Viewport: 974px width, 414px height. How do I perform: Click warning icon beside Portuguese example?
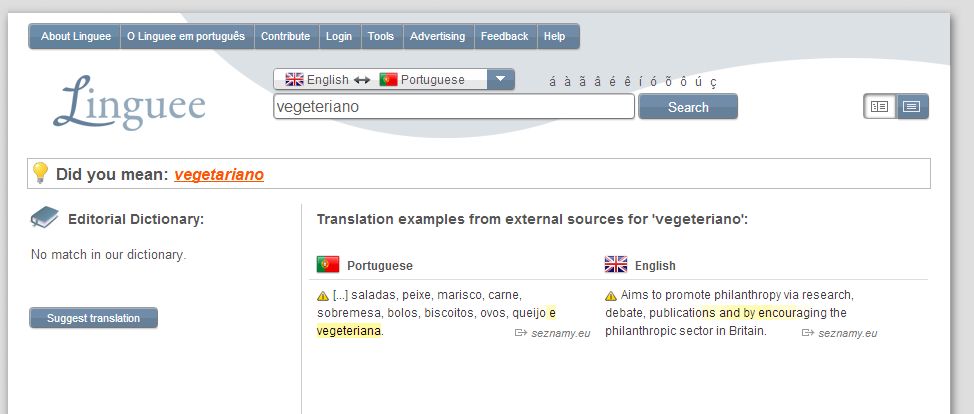322,296
